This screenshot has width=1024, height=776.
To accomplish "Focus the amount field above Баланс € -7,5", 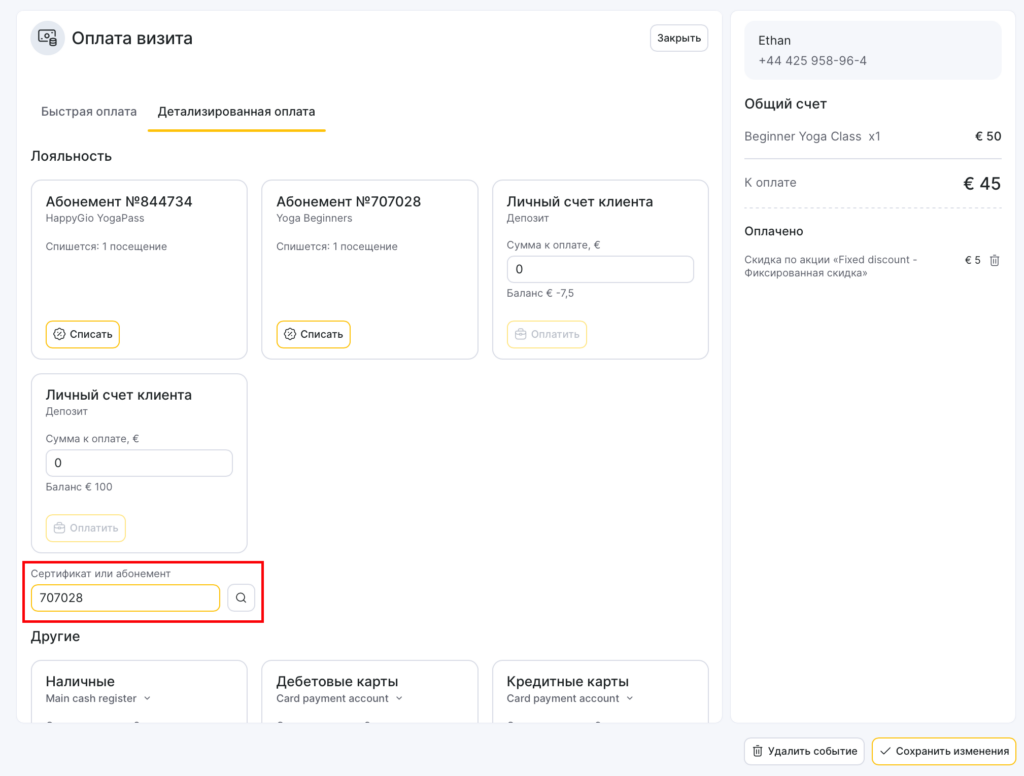I will [600, 269].
